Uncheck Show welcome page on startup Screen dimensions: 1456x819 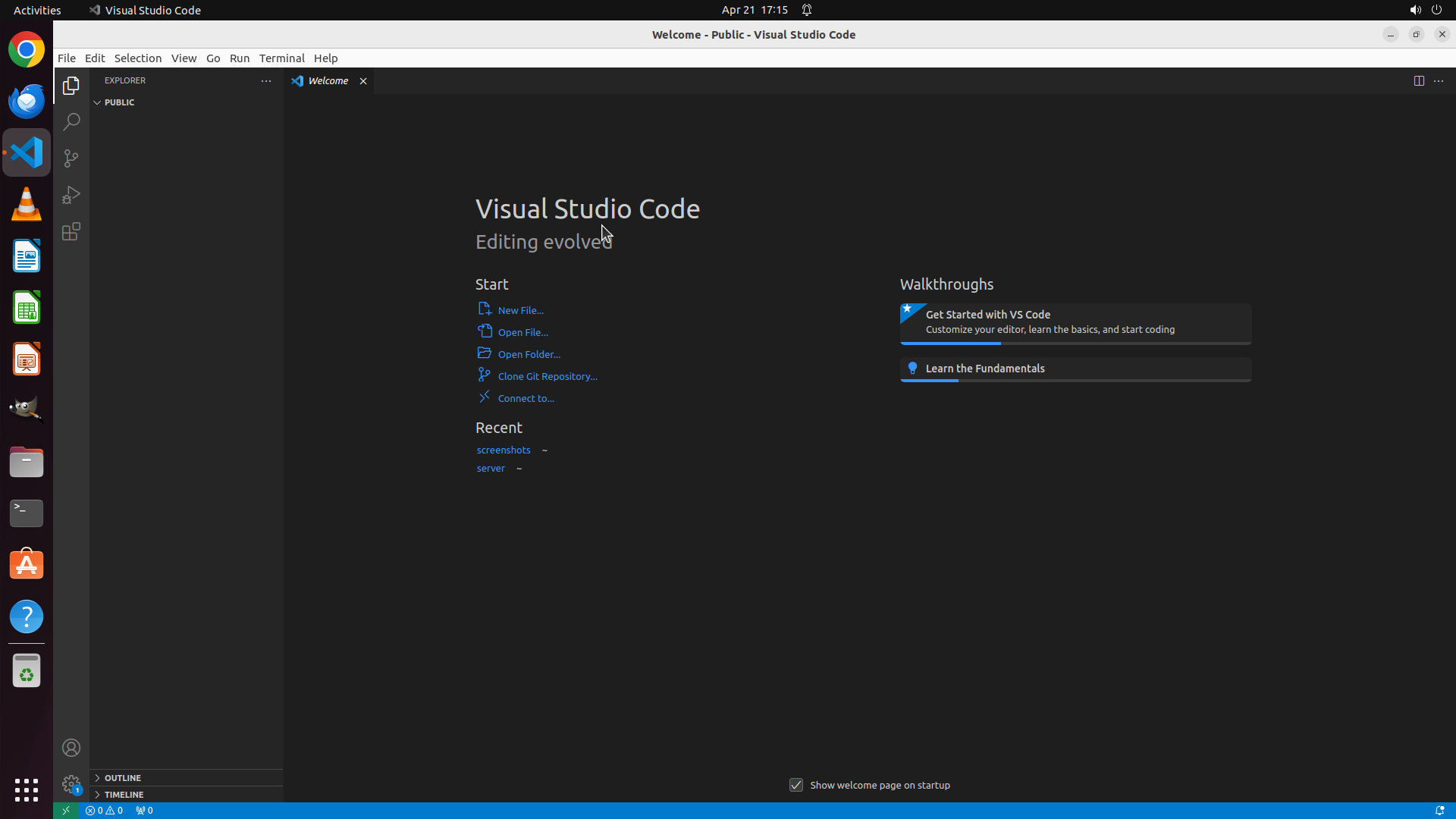tap(796, 785)
